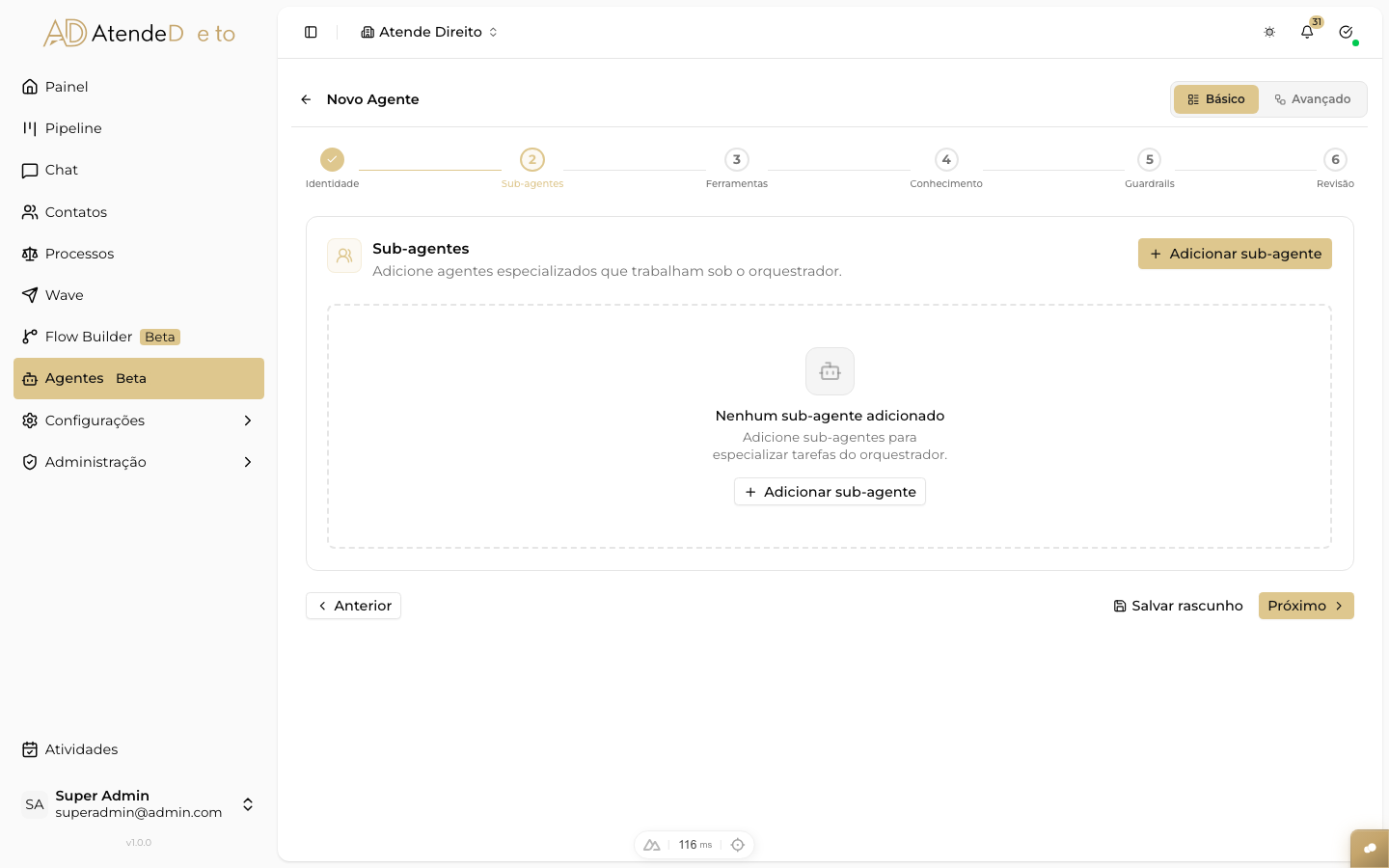Click gold Adicionar sub-agente button
The image size is (1389, 868).
(1235, 254)
